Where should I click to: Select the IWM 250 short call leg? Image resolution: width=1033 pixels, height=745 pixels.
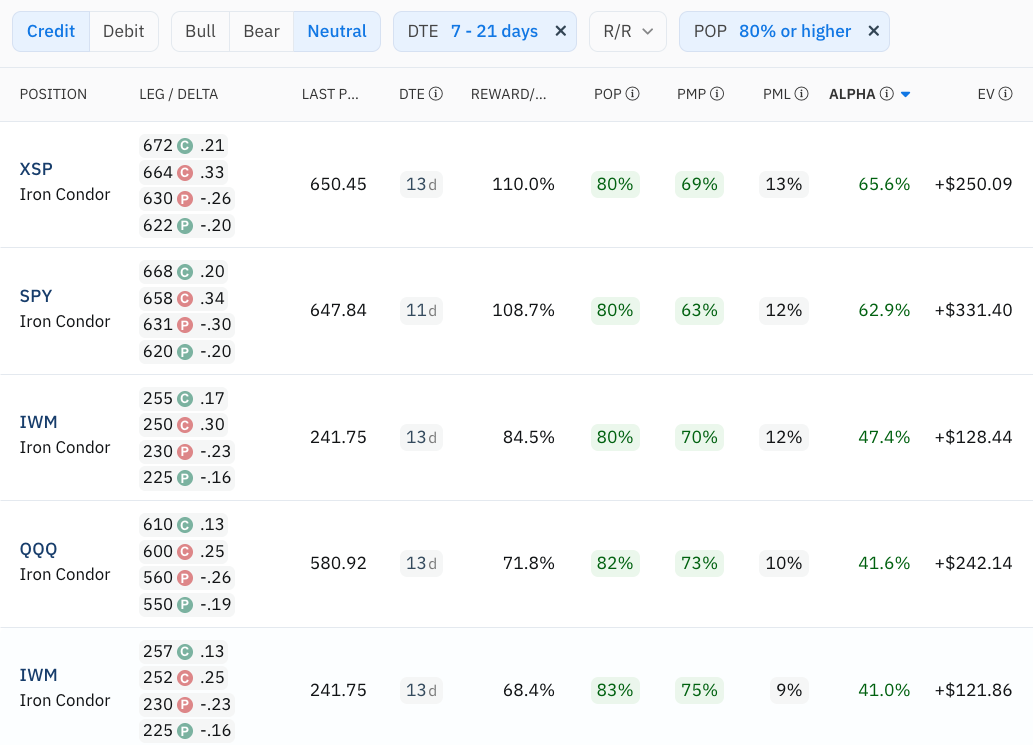pyautogui.click(x=184, y=425)
